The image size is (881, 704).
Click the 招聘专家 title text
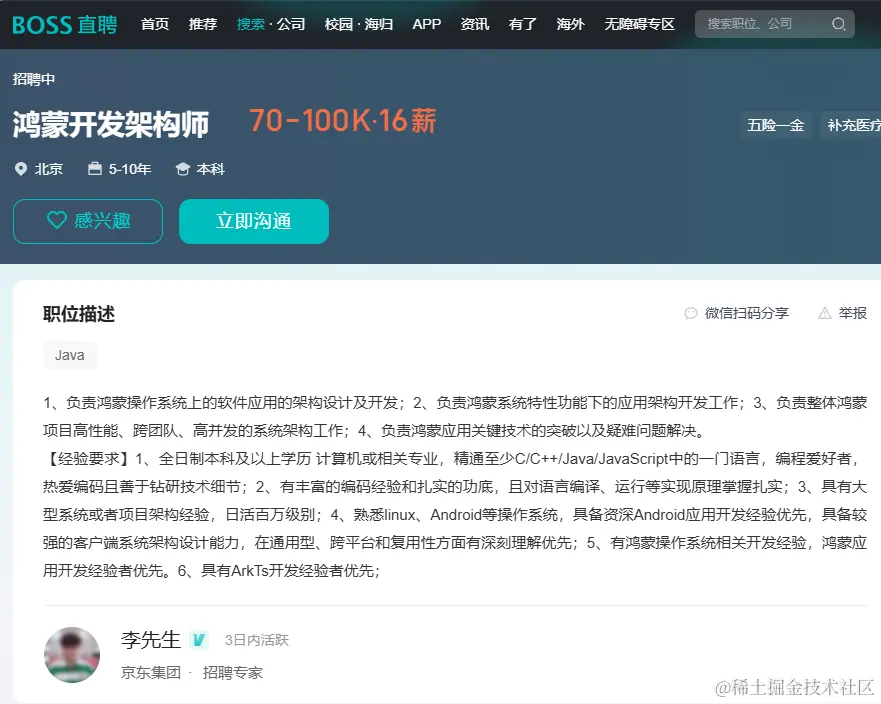[233, 673]
